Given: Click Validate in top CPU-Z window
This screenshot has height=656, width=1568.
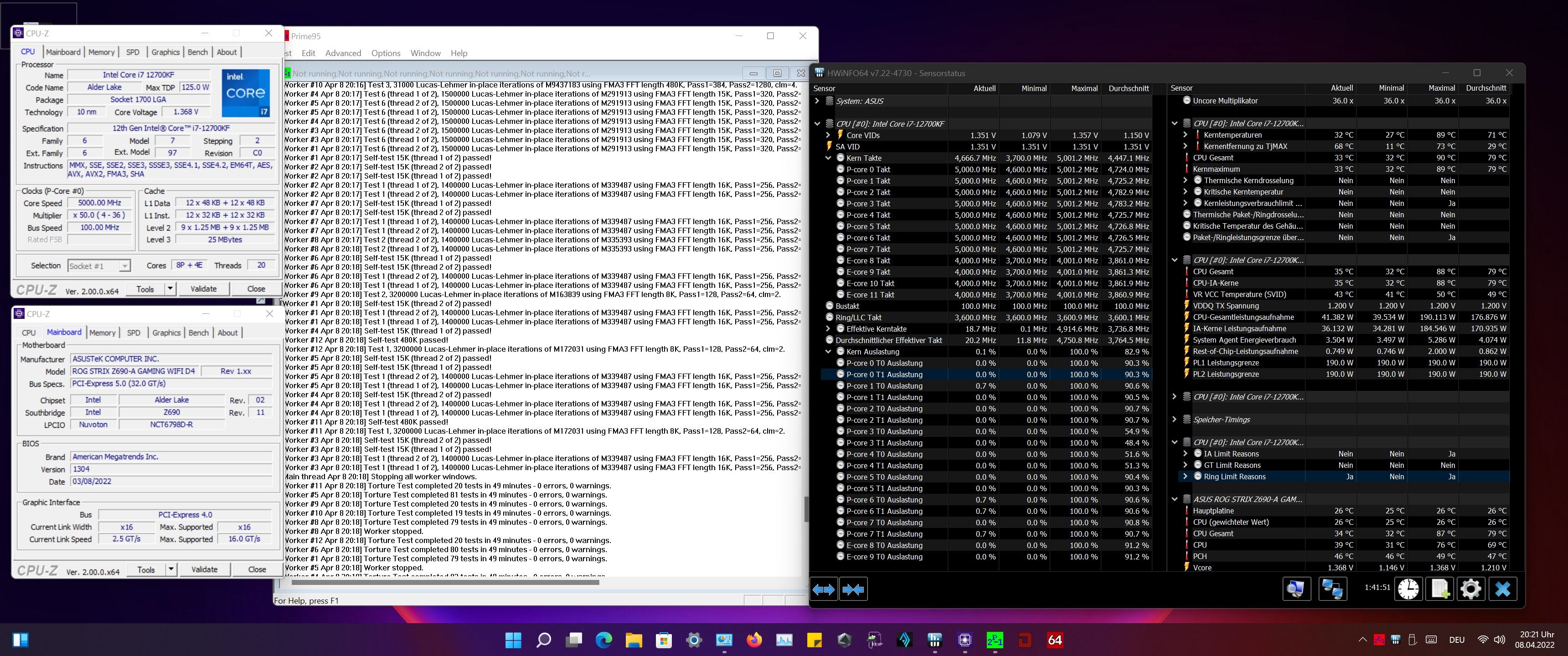Looking at the screenshot, I should click(x=203, y=289).
